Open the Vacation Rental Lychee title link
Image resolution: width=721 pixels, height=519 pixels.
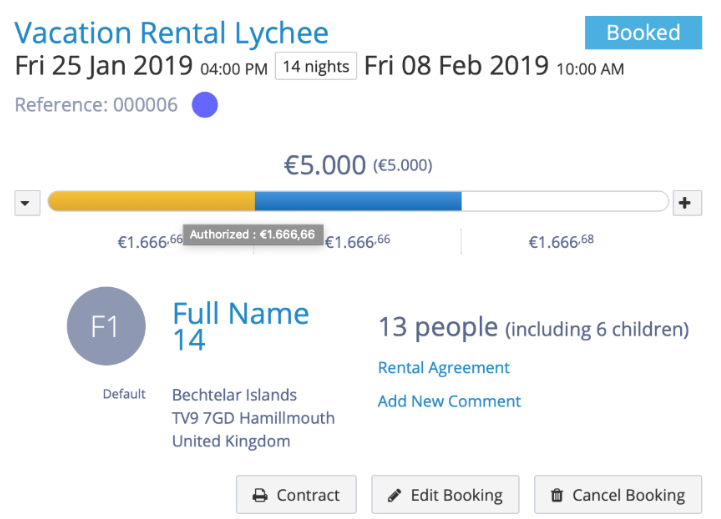171,33
